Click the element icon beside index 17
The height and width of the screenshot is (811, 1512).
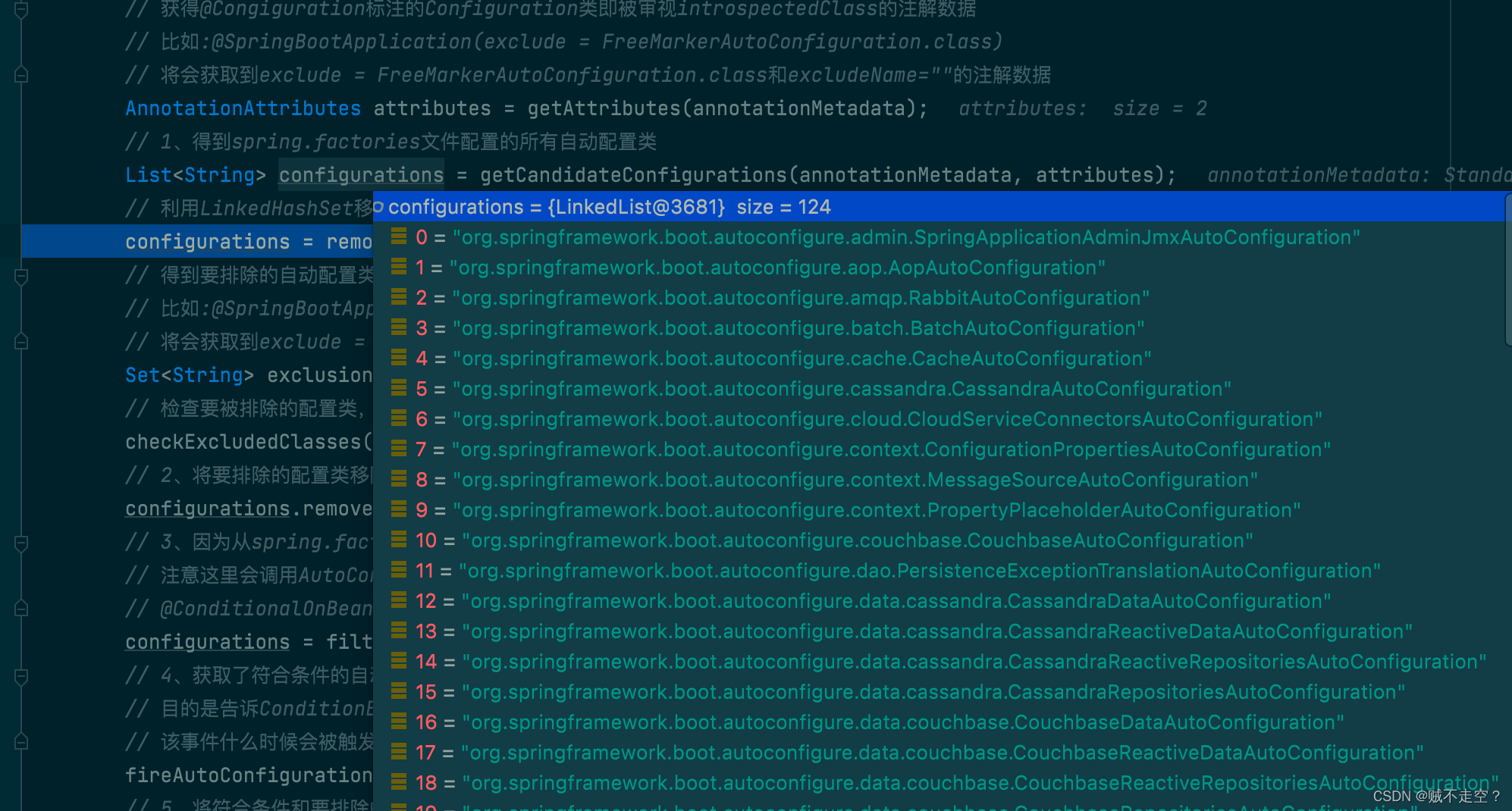coord(399,752)
